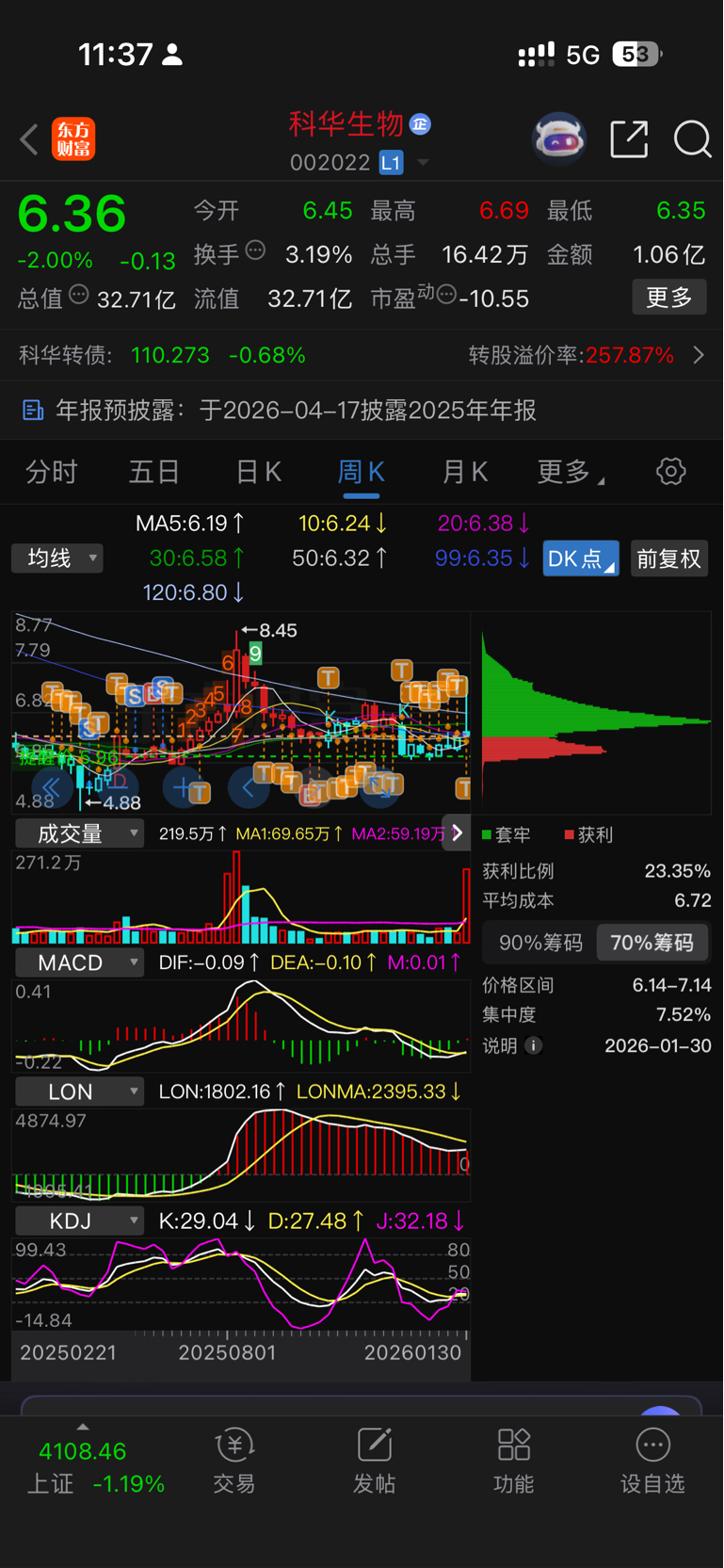Toggle the DK点 signal button
Image resolution: width=724 pixels, height=1568 pixels.
point(581,558)
